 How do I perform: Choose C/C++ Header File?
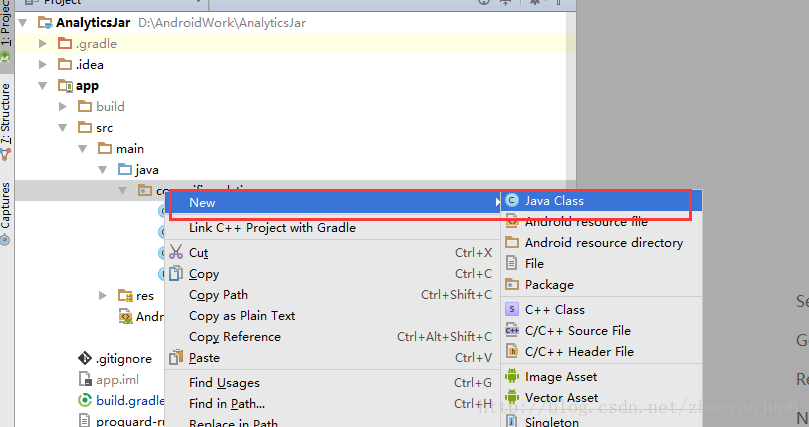pyautogui.click(x=601, y=352)
